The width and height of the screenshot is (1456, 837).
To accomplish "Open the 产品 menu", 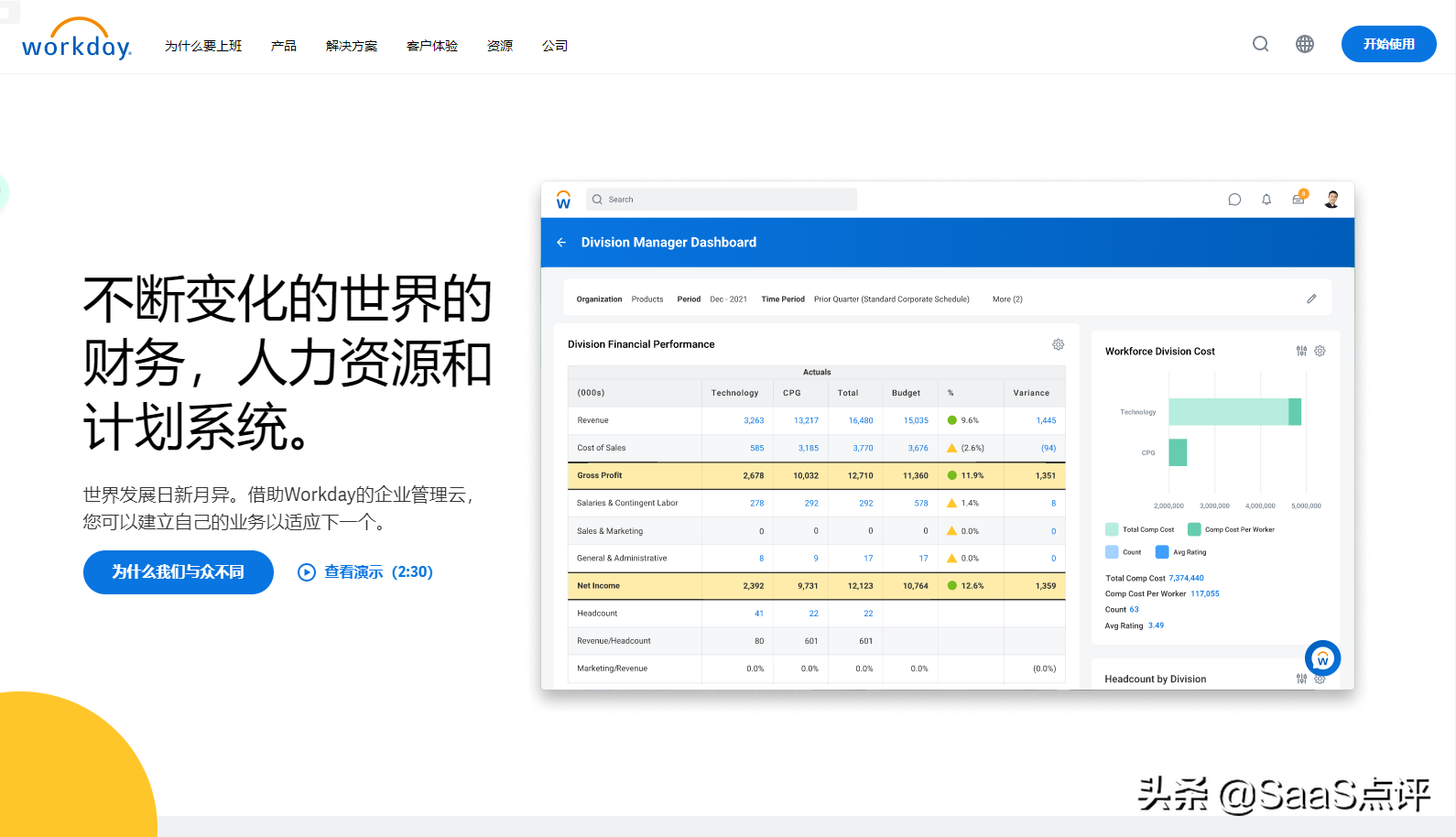I will (284, 46).
